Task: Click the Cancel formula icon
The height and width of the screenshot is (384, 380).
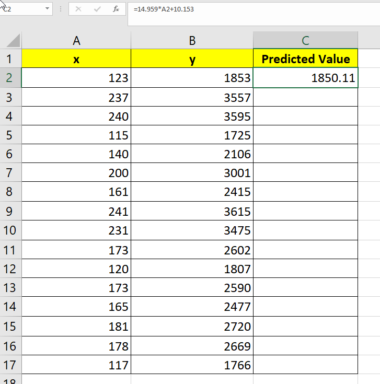Action: (x=78, y=9)
